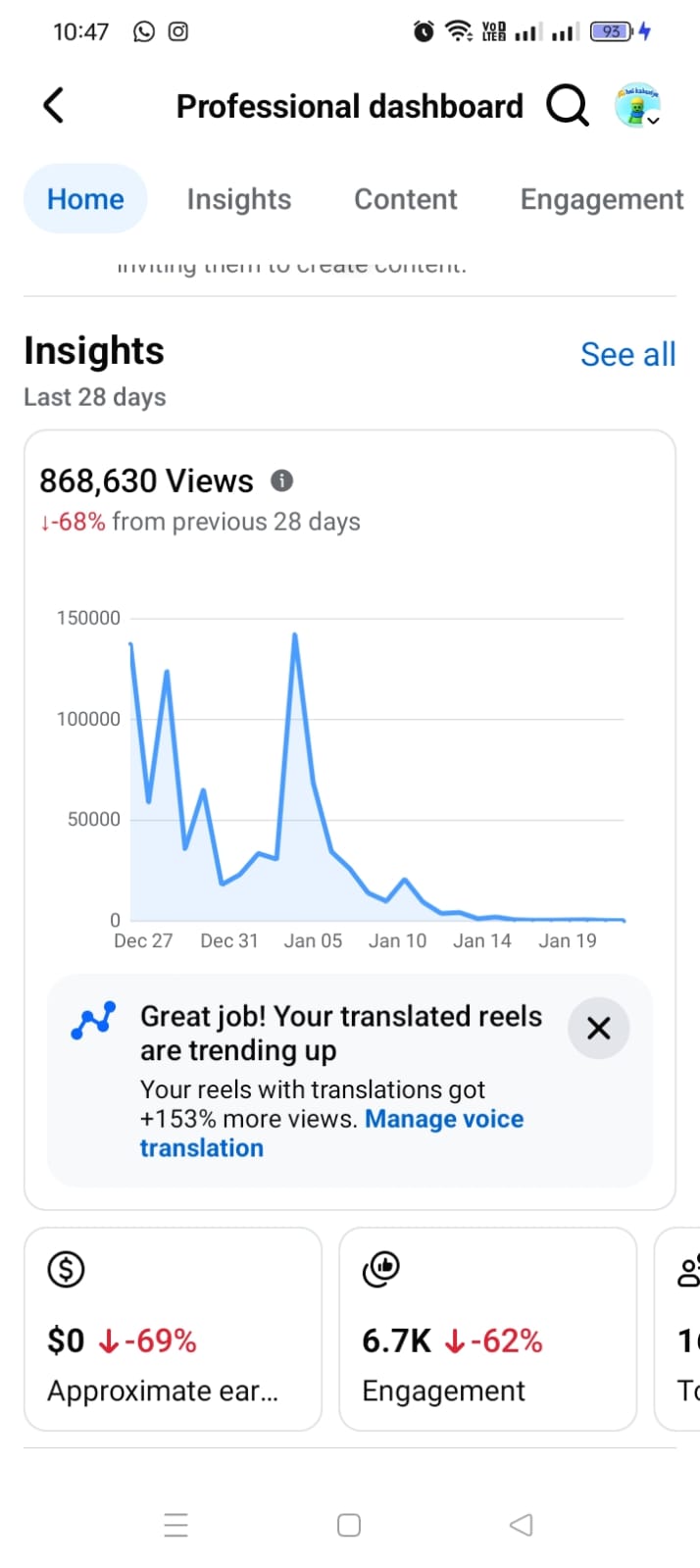
Task: Dismiss the translated reels tip
Action: 598,1028
